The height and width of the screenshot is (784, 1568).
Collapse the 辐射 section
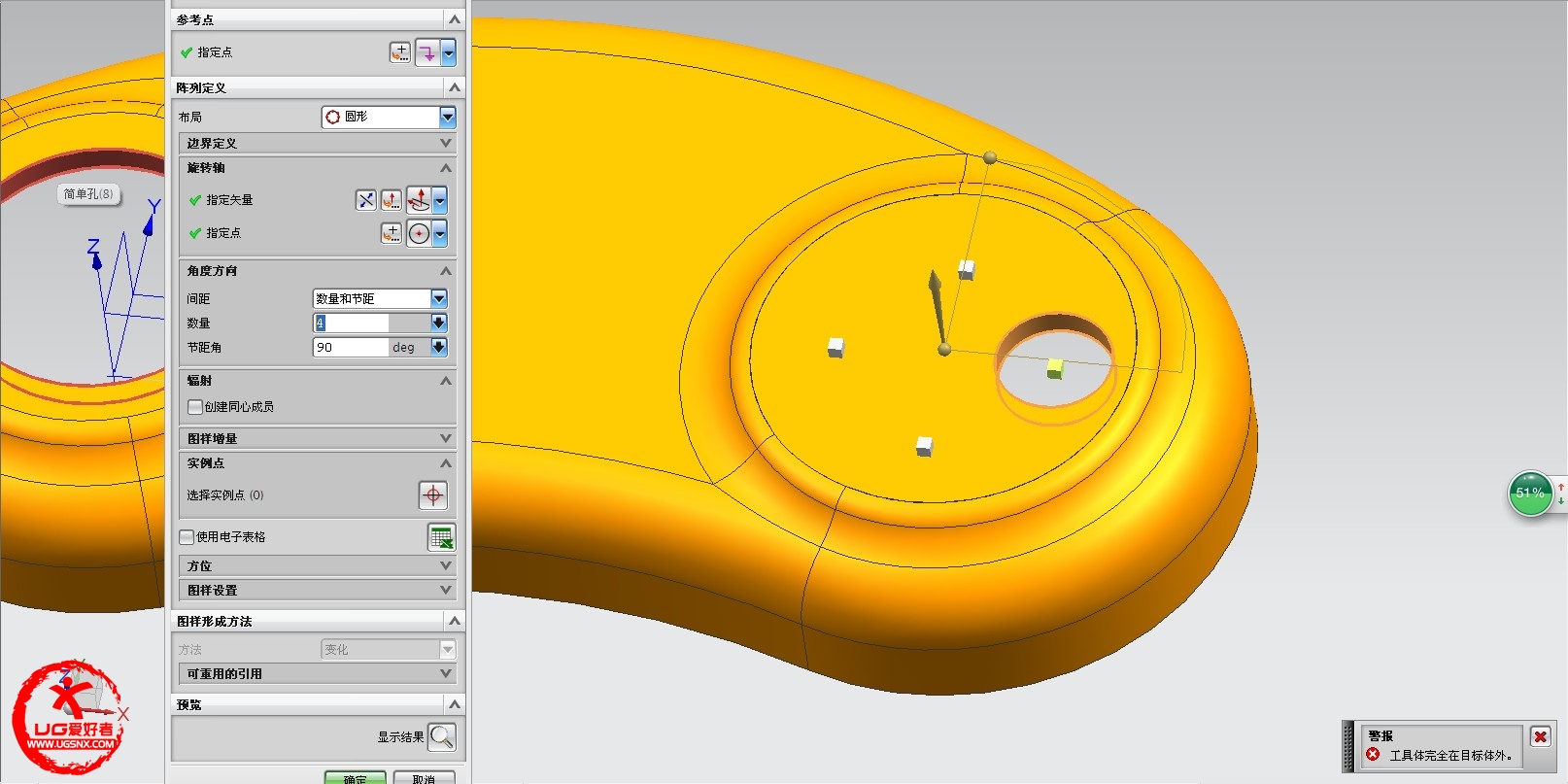coord(446,381)
